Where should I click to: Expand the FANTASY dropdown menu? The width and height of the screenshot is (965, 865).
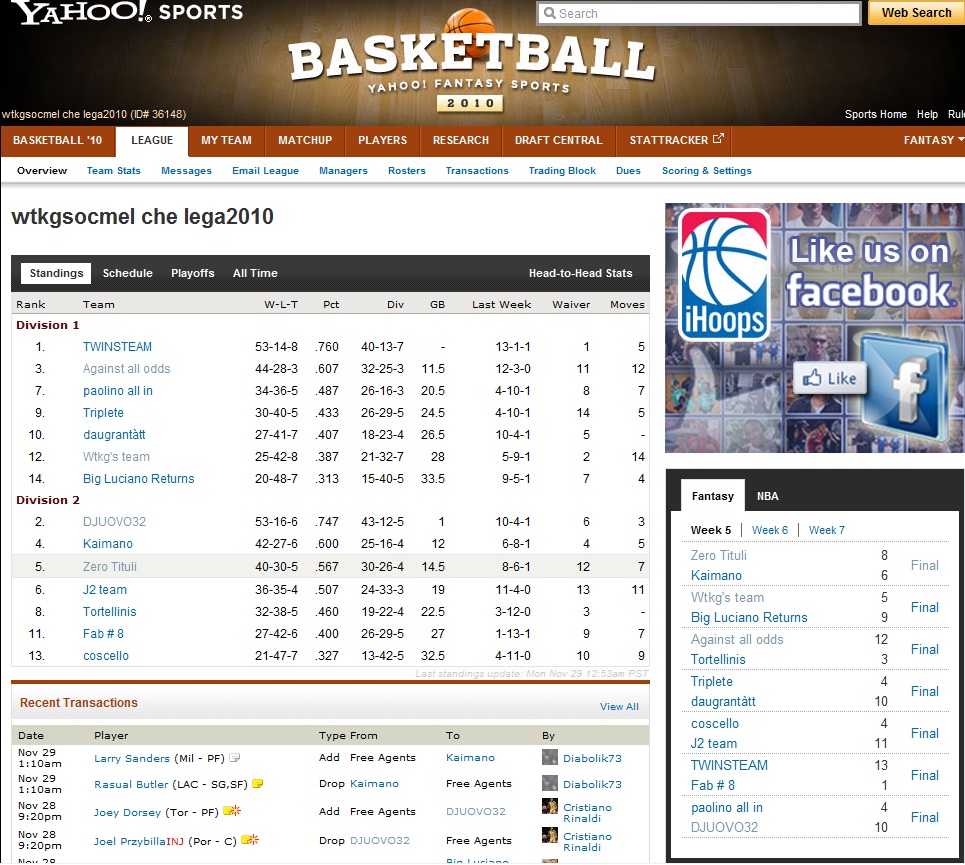click(933, 140)
